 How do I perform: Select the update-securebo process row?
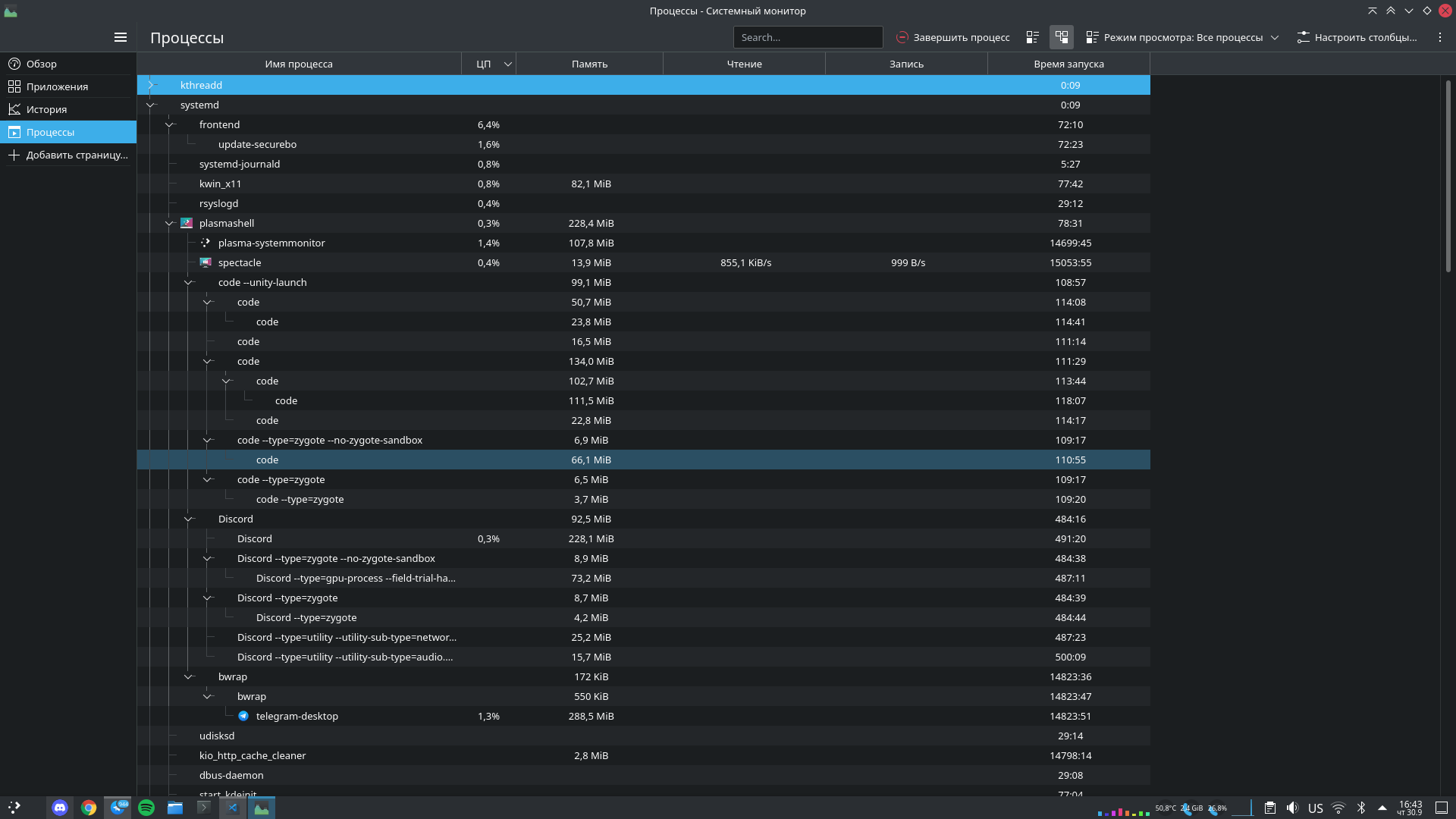[643, 144]
